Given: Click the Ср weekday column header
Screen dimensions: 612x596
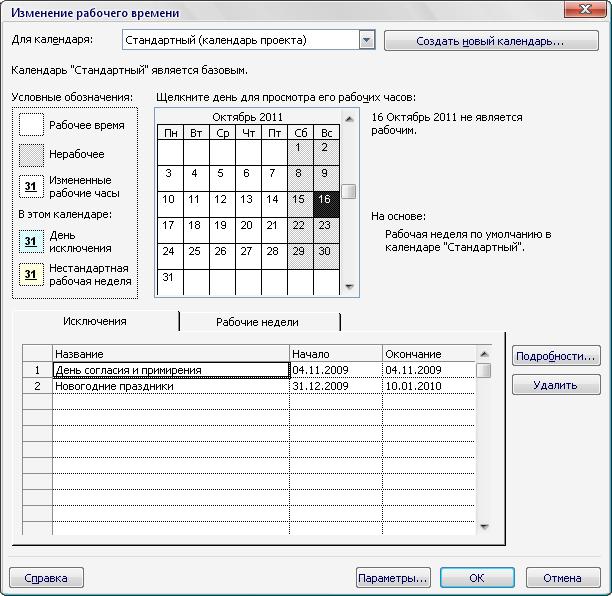Looking at the screenshot, I should 222,133.
